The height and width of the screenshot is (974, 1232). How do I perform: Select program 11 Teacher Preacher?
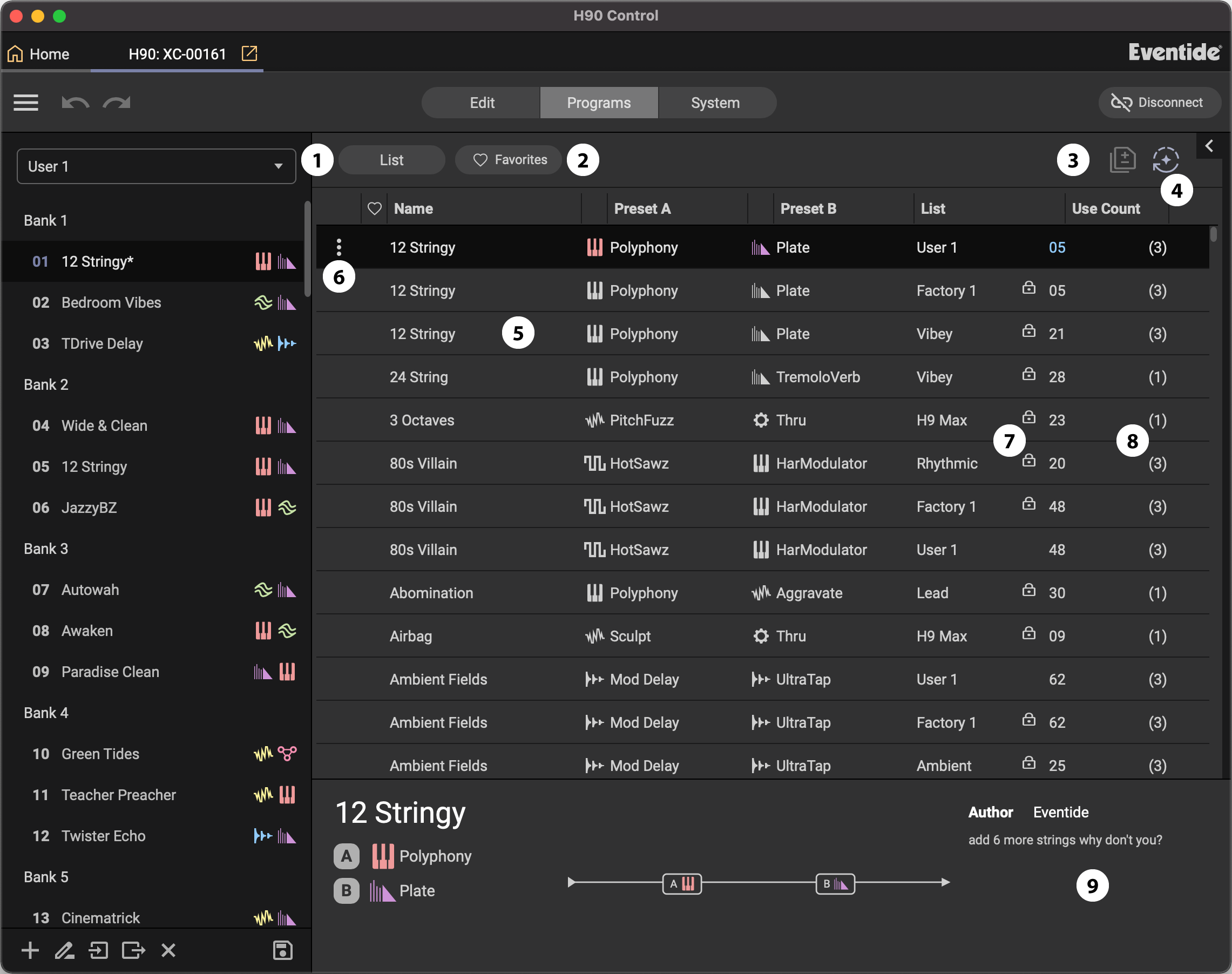click(x=153, y=795)
